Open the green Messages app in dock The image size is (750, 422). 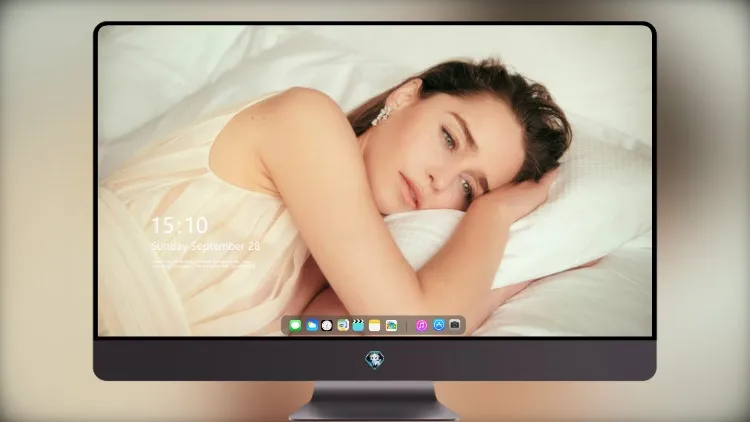(295, 325)
